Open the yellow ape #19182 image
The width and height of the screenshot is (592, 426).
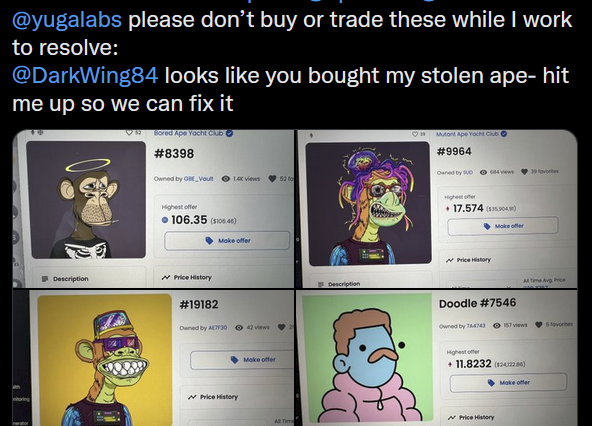coord(105,360)
